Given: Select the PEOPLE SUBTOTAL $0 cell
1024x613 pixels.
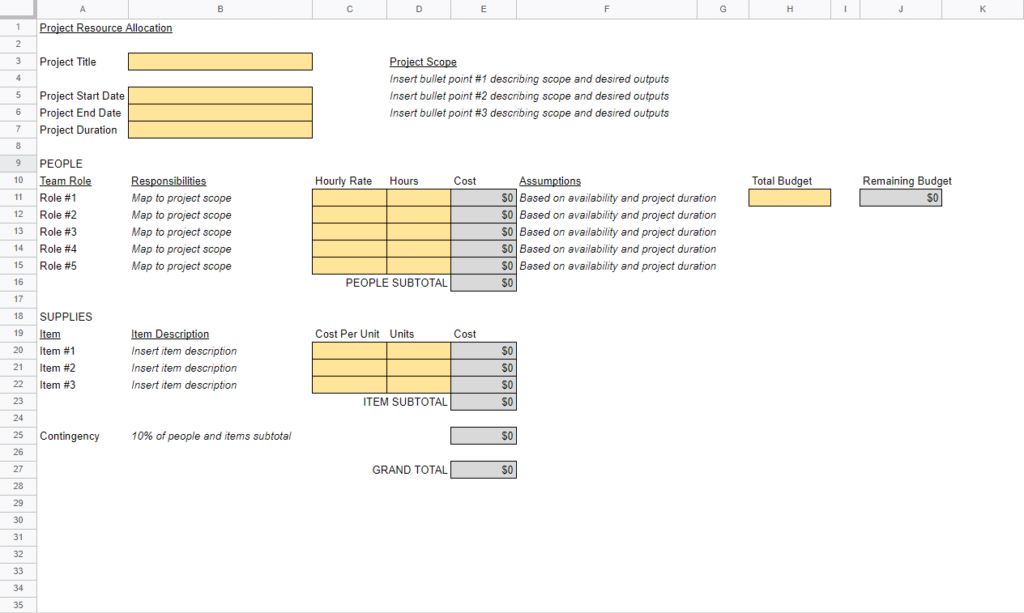Looking at the screenshot, I should tap(483, 283).
